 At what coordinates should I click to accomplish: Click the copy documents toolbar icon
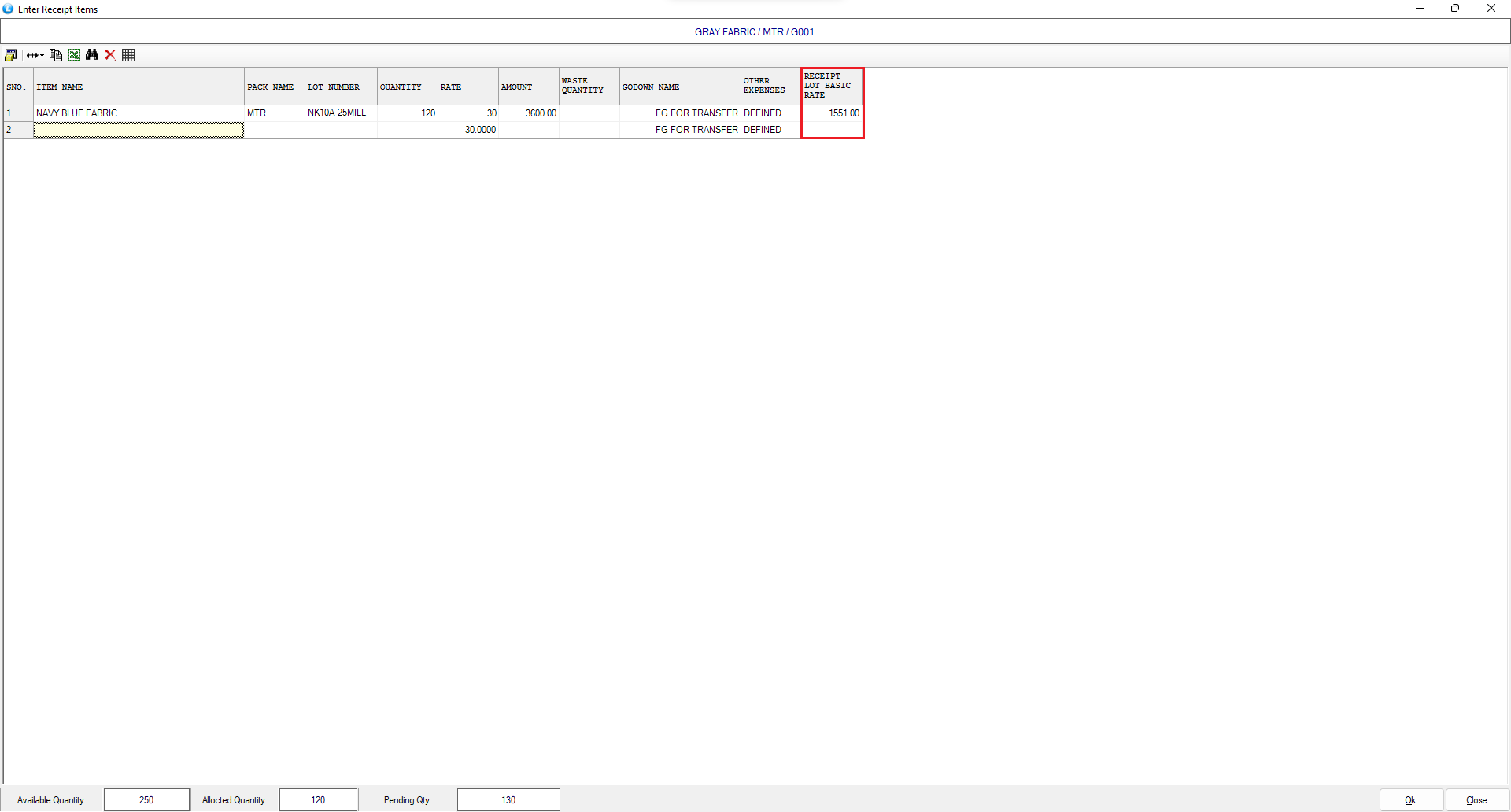point(55,55)
